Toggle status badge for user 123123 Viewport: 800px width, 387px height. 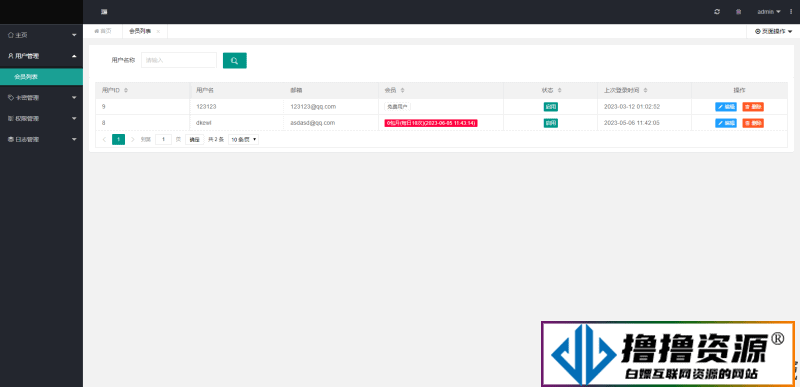[551, 107]
